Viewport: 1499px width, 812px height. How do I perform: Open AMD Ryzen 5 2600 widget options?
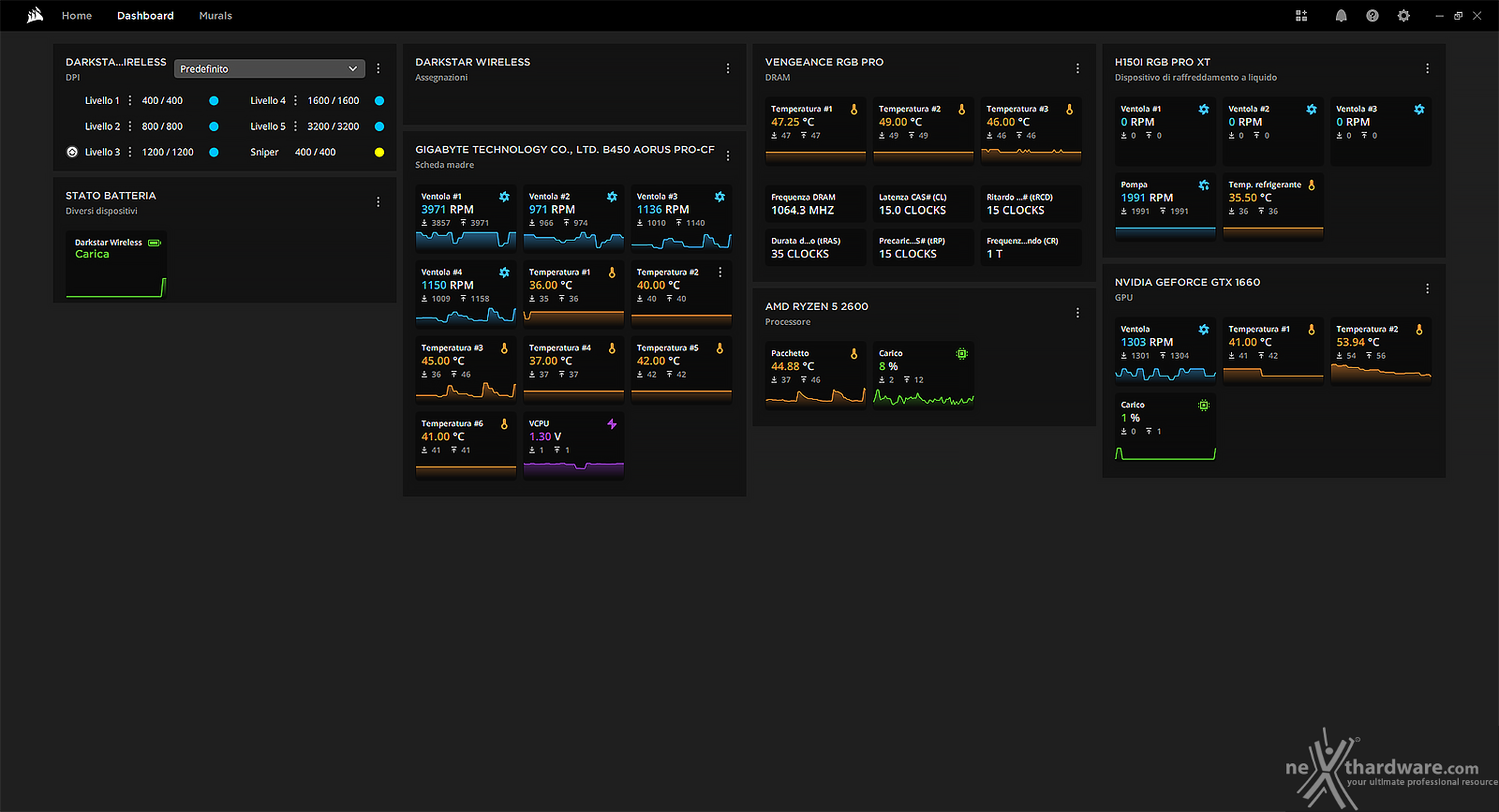tap(1077, 313)
